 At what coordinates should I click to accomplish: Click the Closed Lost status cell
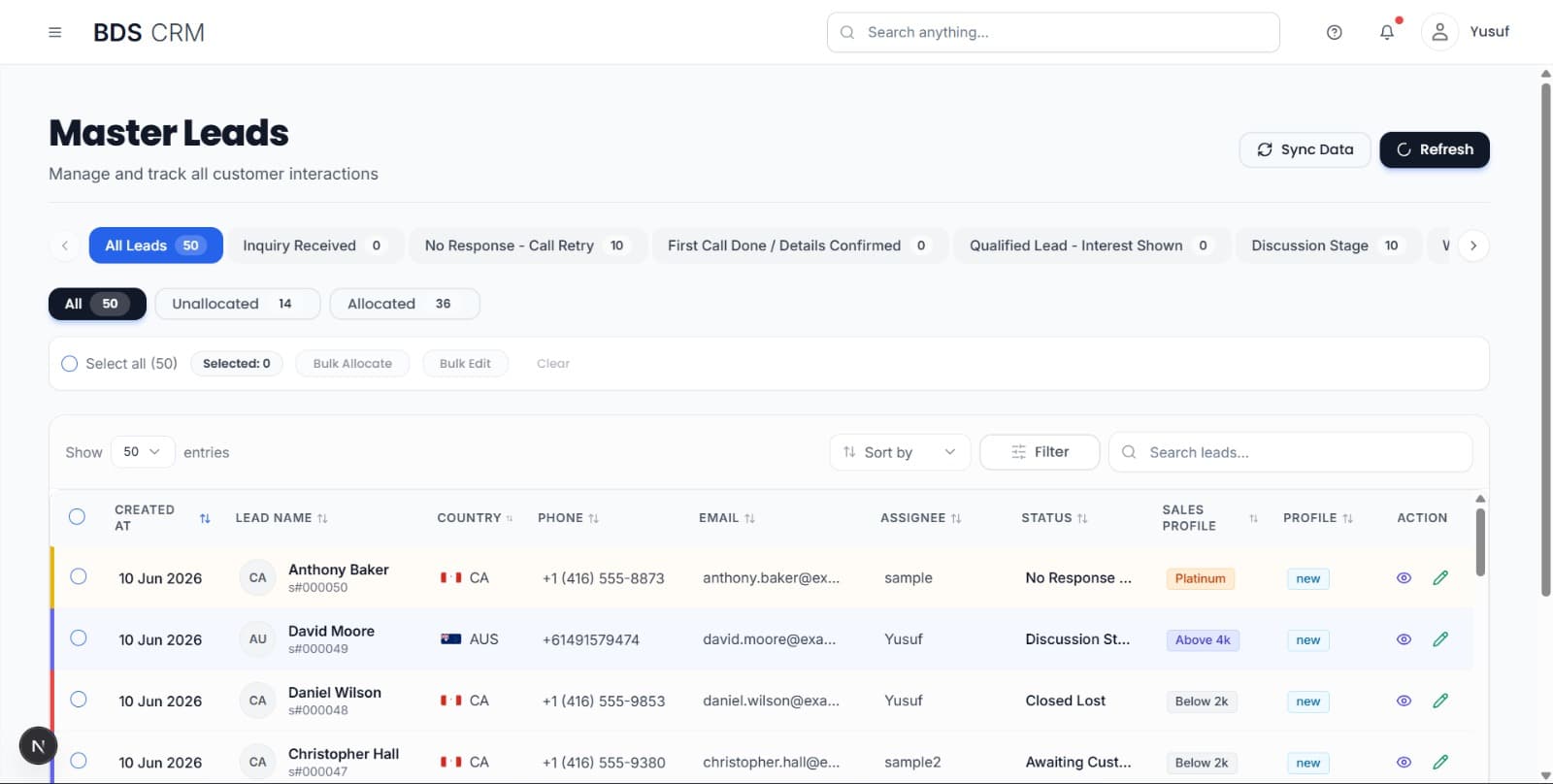pyautogui.click(x=1066, y=701)
